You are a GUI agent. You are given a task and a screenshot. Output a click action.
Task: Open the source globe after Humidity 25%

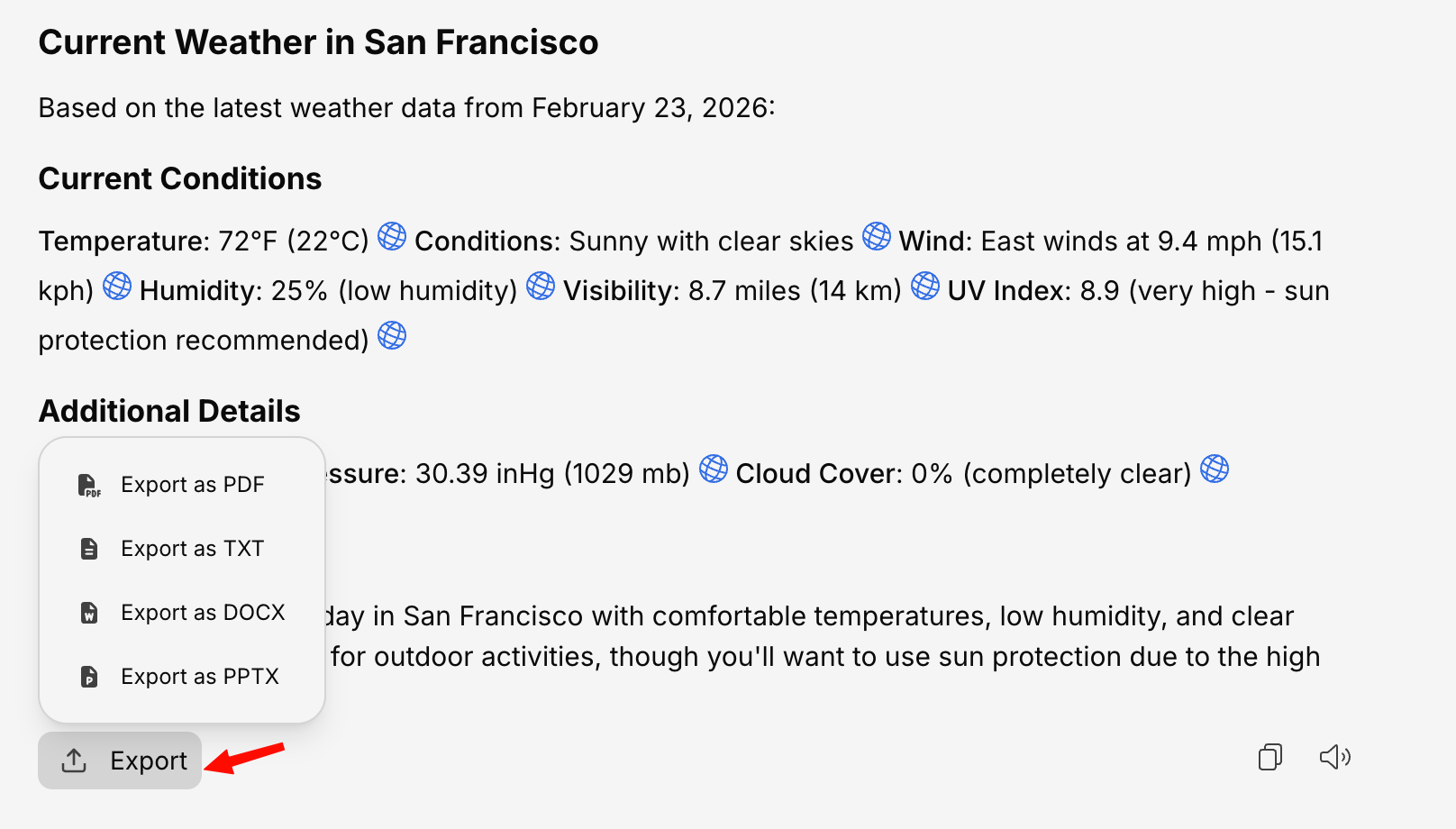tap(541, 287)
